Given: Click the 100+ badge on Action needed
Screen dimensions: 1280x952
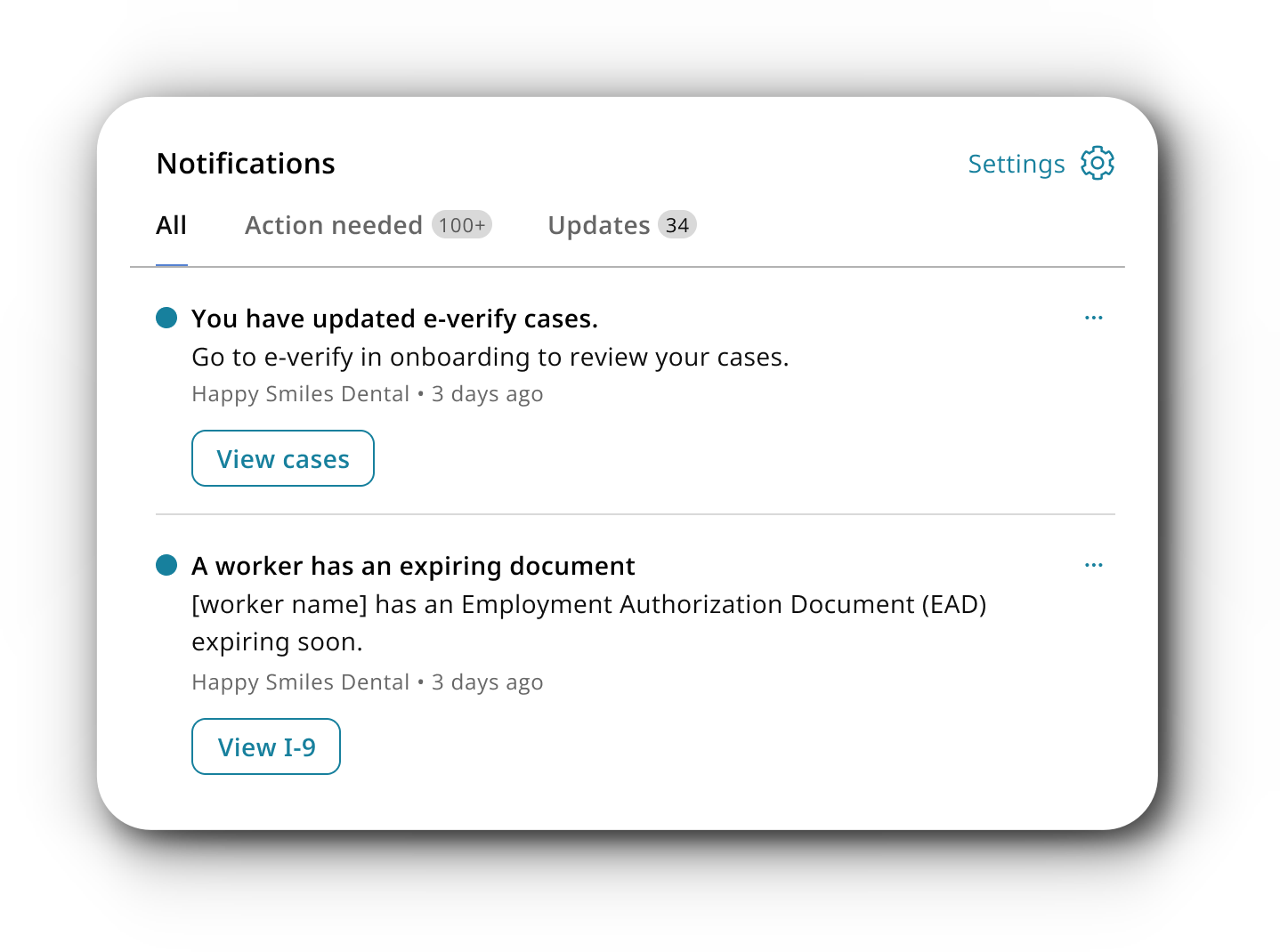Looking at the screenshot, I should coord(462,225).
